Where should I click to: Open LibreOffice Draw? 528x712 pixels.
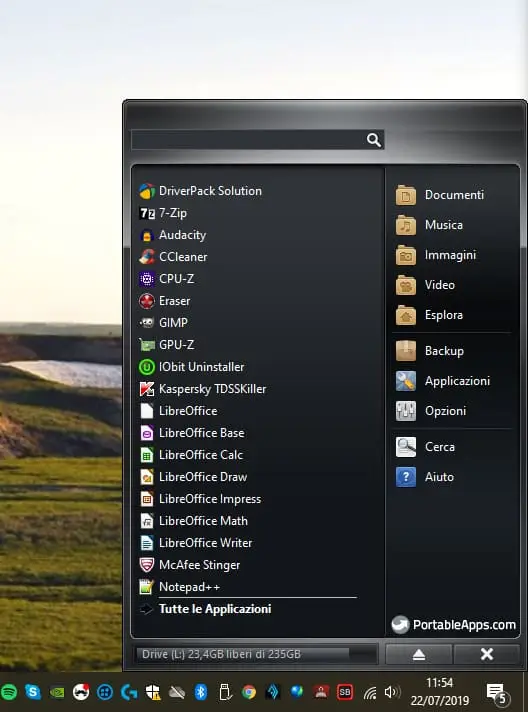pos(193,477)
